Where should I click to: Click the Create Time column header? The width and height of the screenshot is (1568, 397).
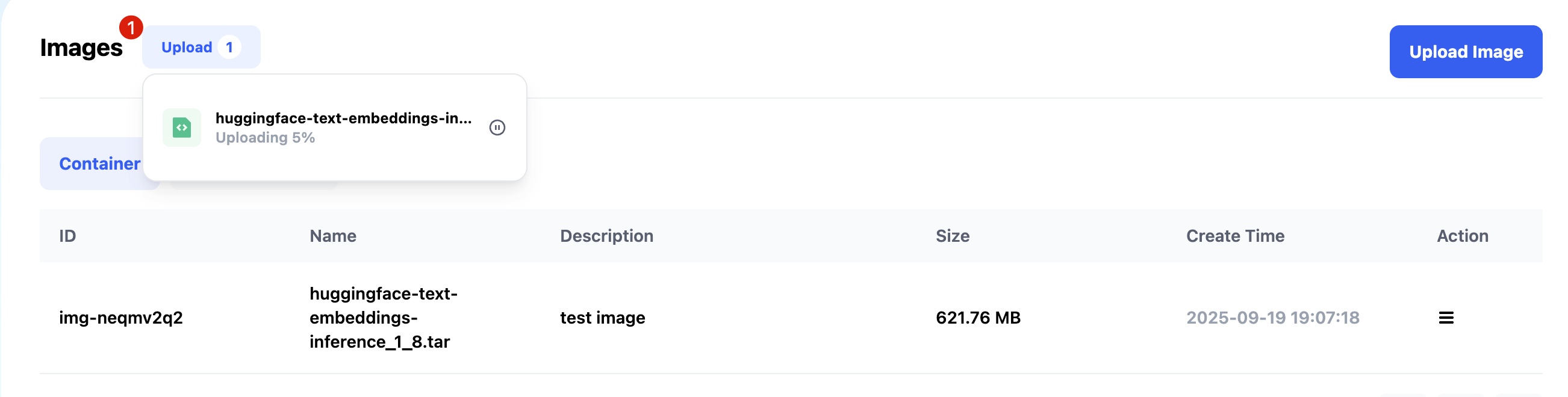1235,236
